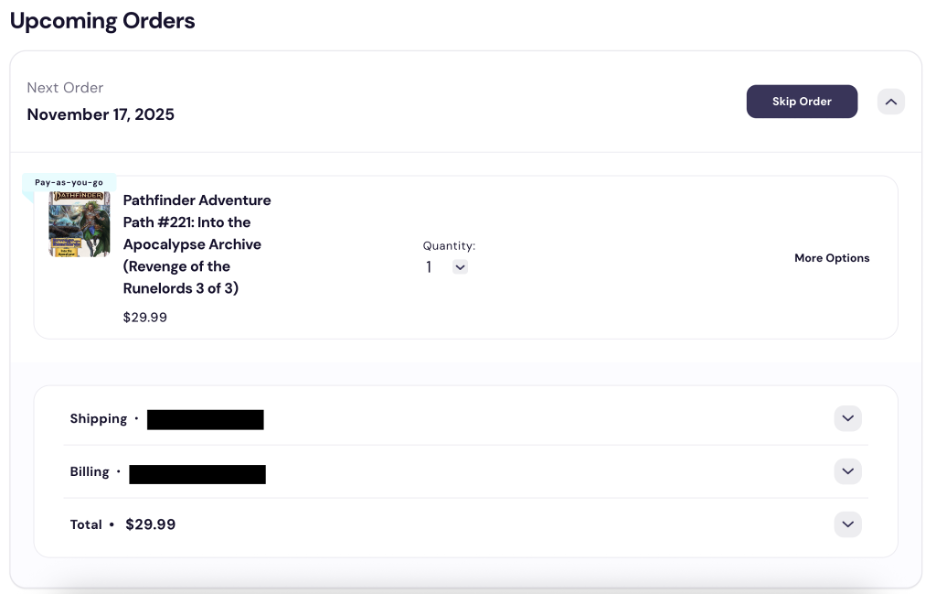Open the Quantity dropdown arrow
Screen dimensions: 936x594
(460, 267)
